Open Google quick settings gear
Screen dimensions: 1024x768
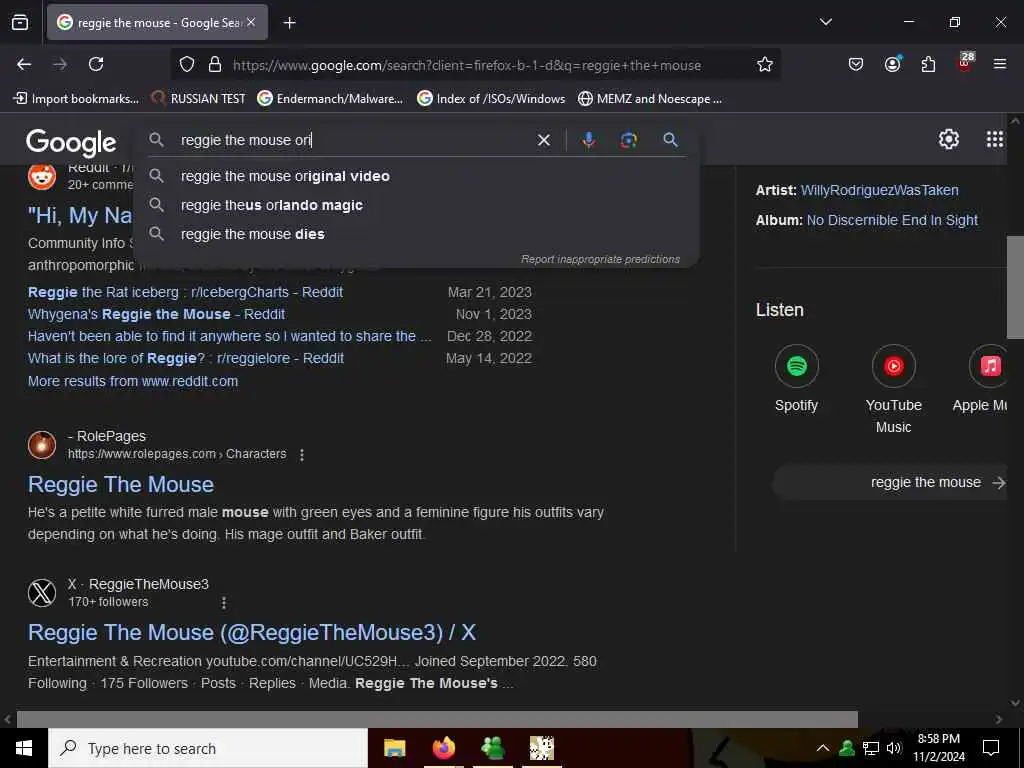(x=948, y=139)
